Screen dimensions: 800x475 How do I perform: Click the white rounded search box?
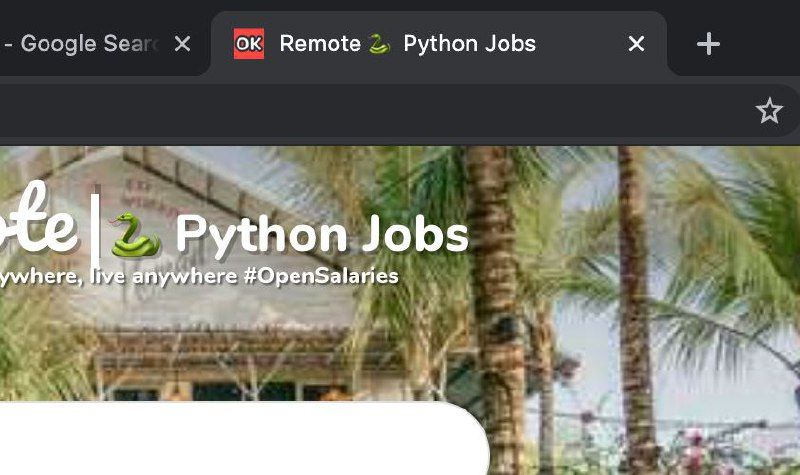(244, 439)
